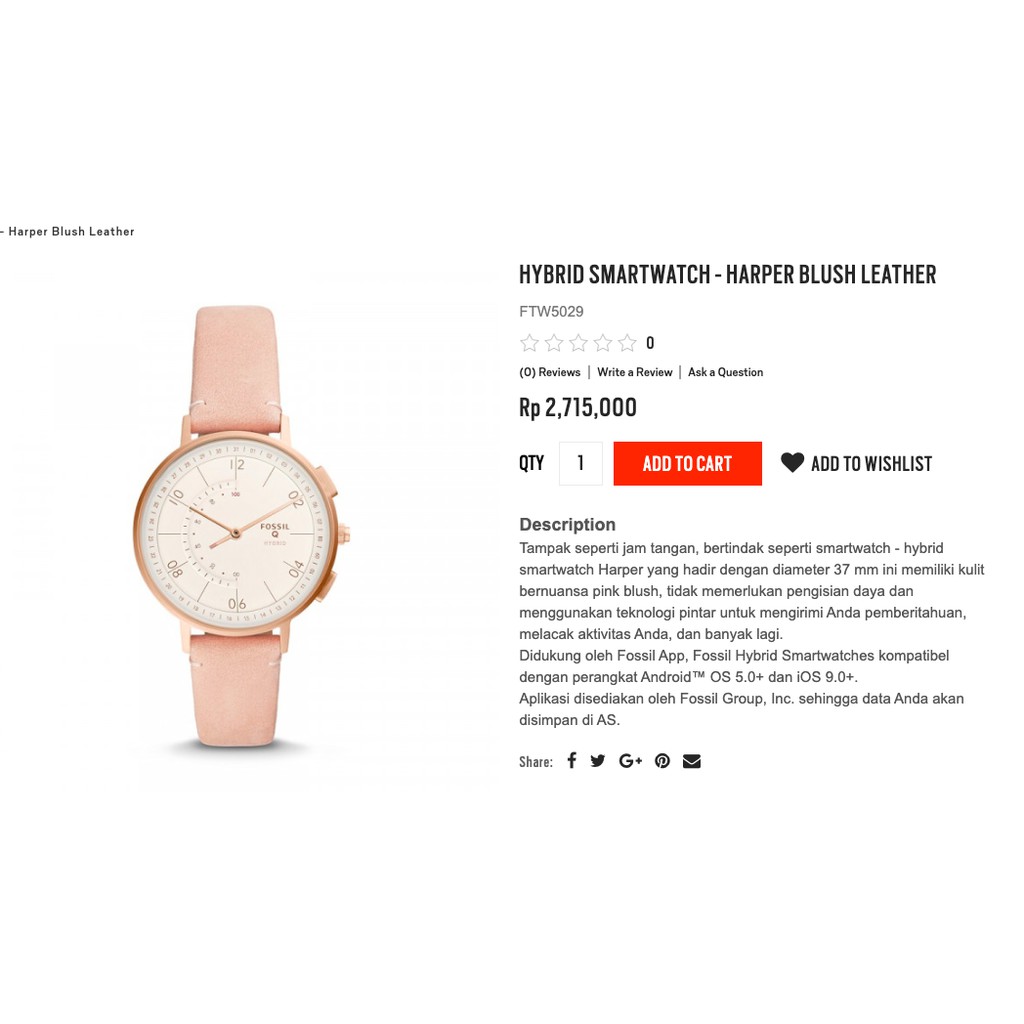Image resolution: width=1024 pixels, height=1024 pixels.
Task: Share product on Facebook icon
Action: point(571,760)
